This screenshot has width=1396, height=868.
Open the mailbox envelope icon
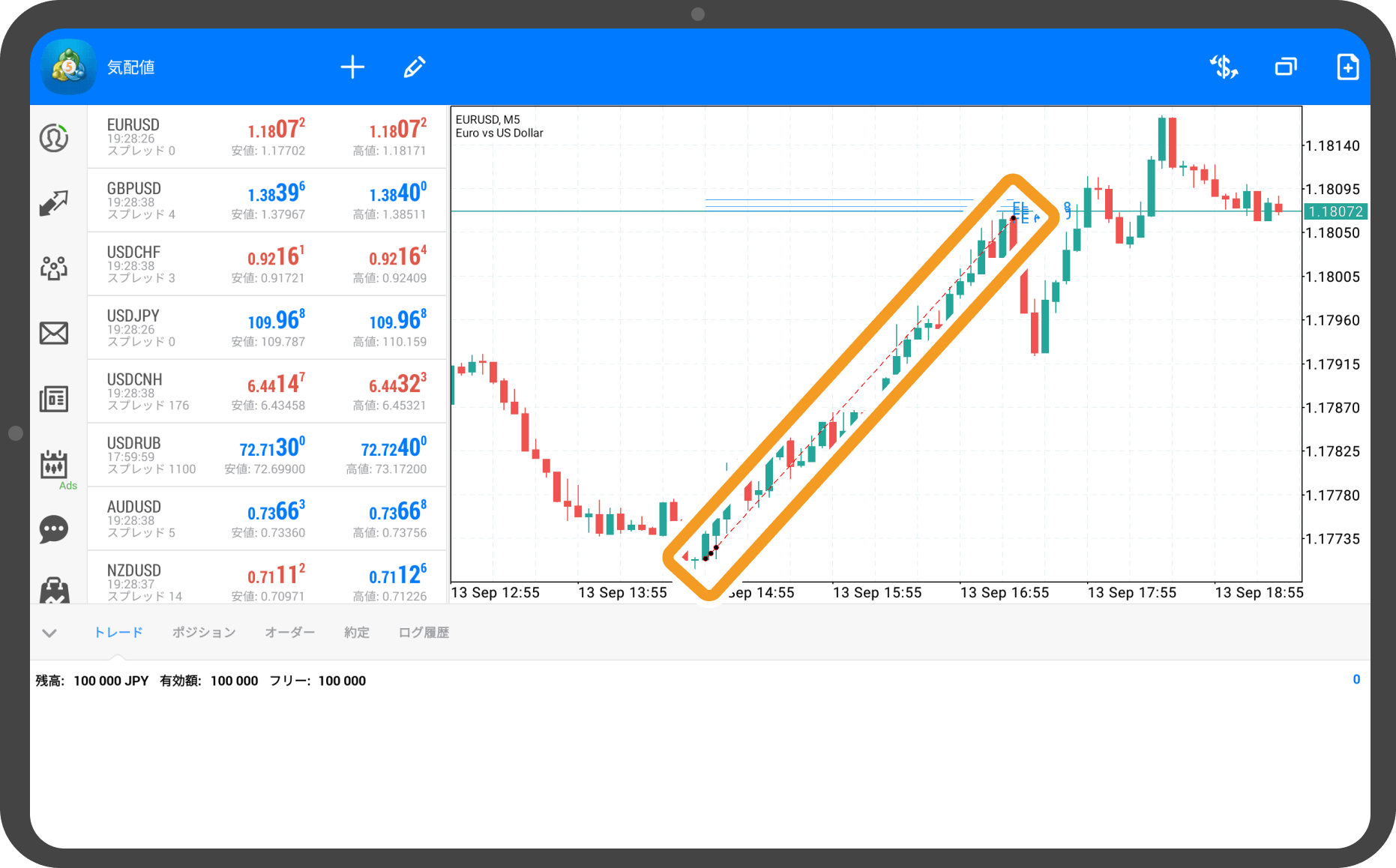(54, 333)
